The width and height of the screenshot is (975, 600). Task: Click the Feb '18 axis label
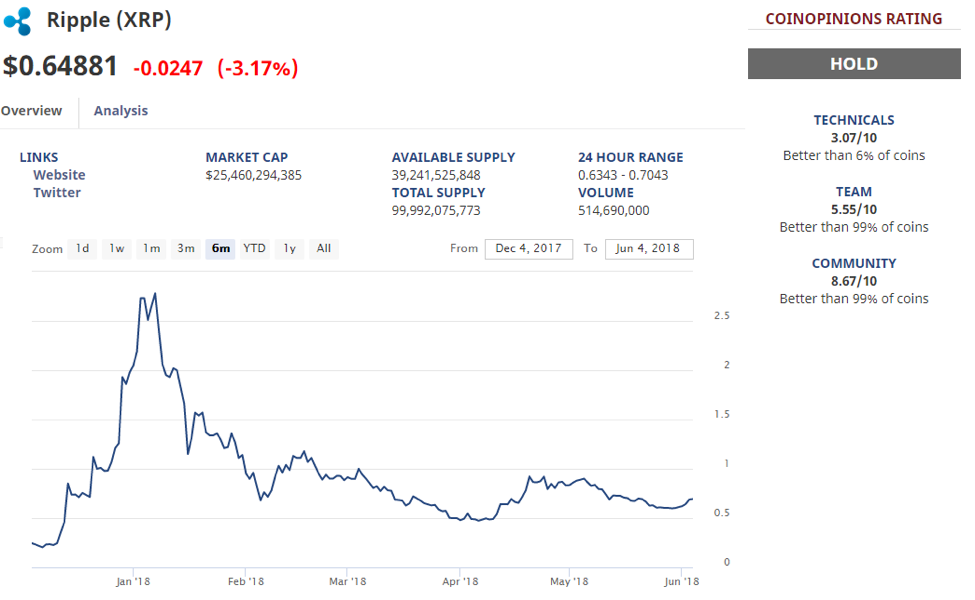coord(246,581)
